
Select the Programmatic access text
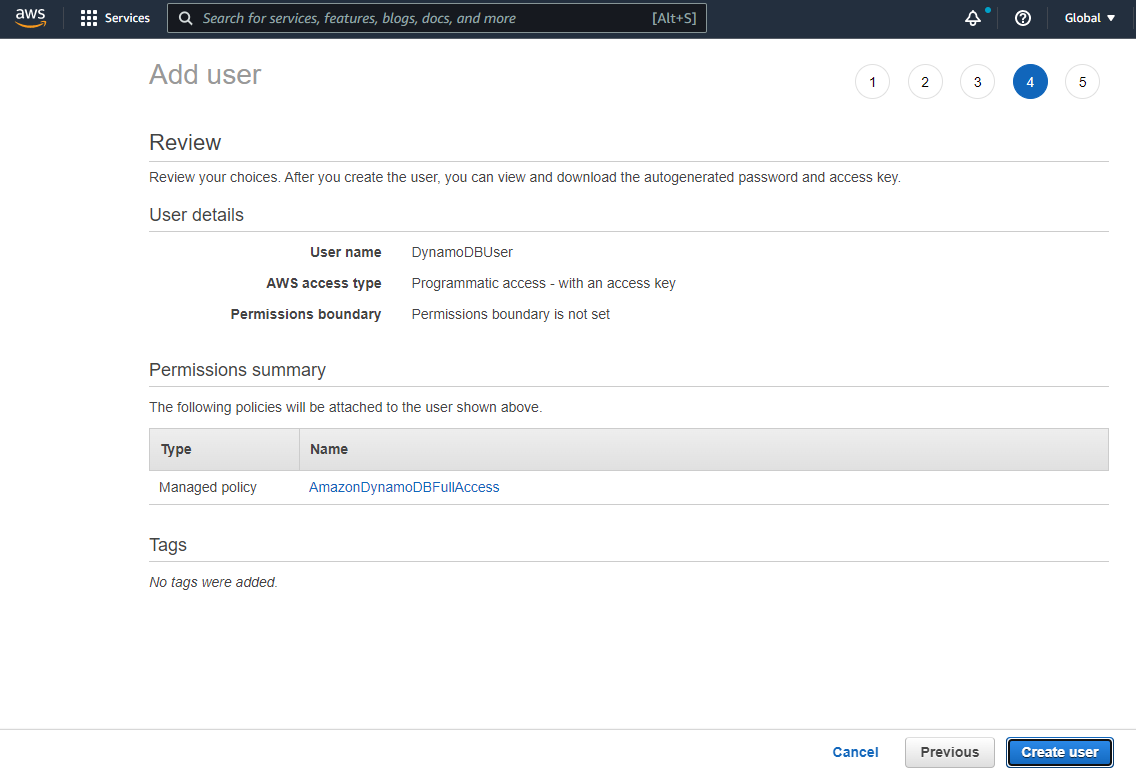(543, 283)
